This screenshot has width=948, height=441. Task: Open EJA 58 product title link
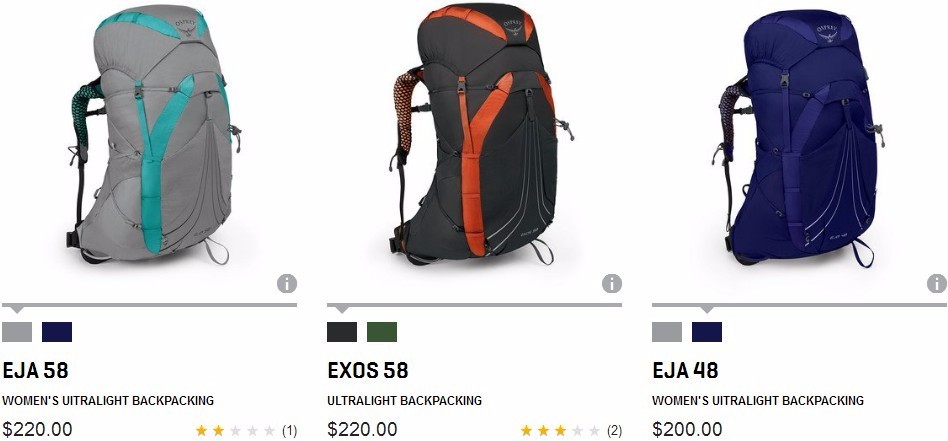click(x=36, y=370)
